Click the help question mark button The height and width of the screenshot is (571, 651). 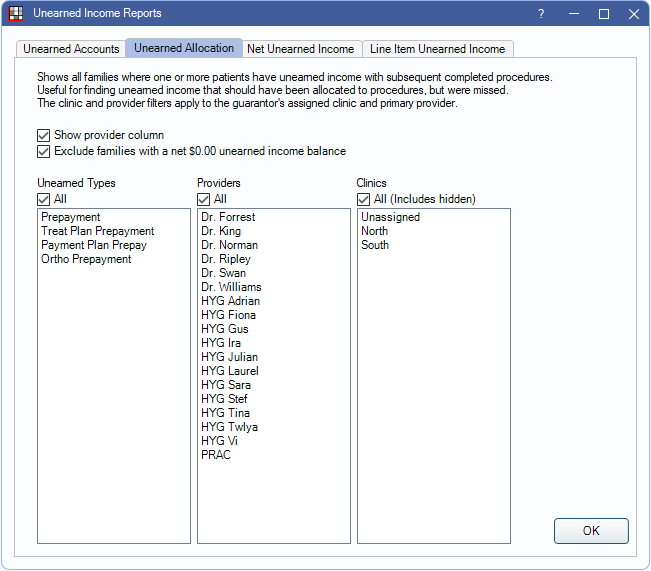pos(541,14)
